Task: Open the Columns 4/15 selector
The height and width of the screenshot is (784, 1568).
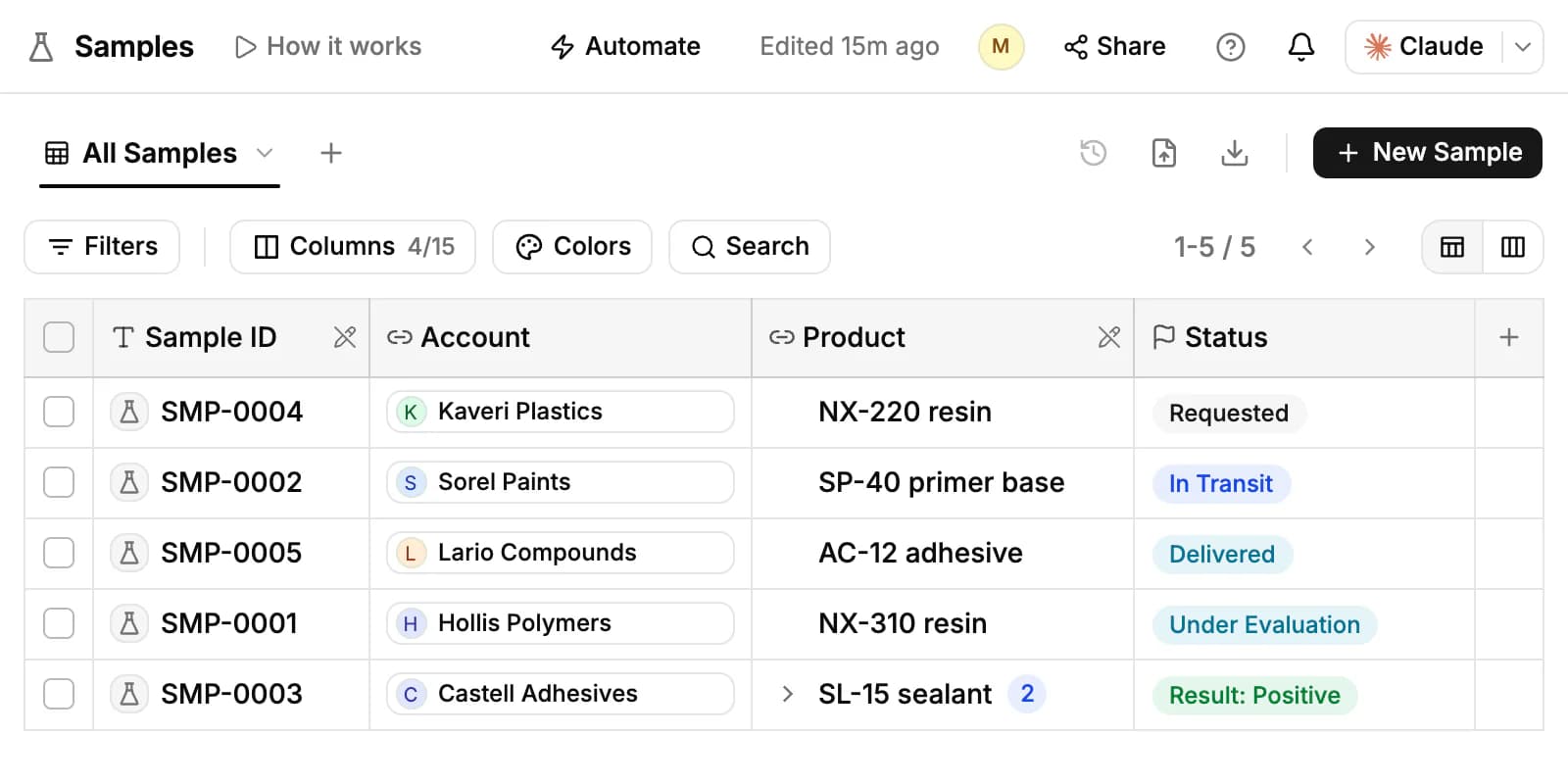Action: pyautogui.click(x=353, y=247)
